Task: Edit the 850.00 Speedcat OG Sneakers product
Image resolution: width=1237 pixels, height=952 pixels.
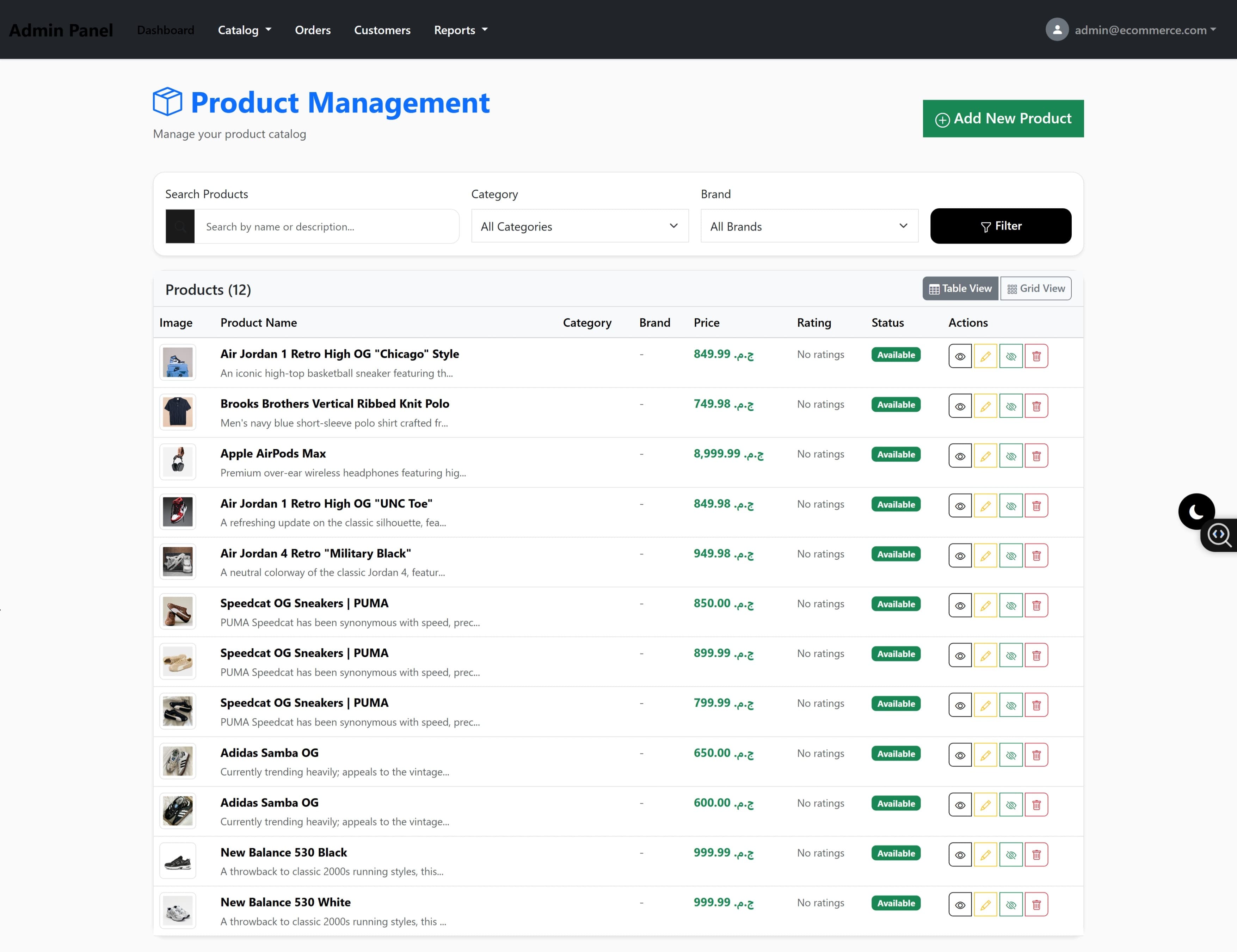Action: pyautogui.click(x=985, y=606)
